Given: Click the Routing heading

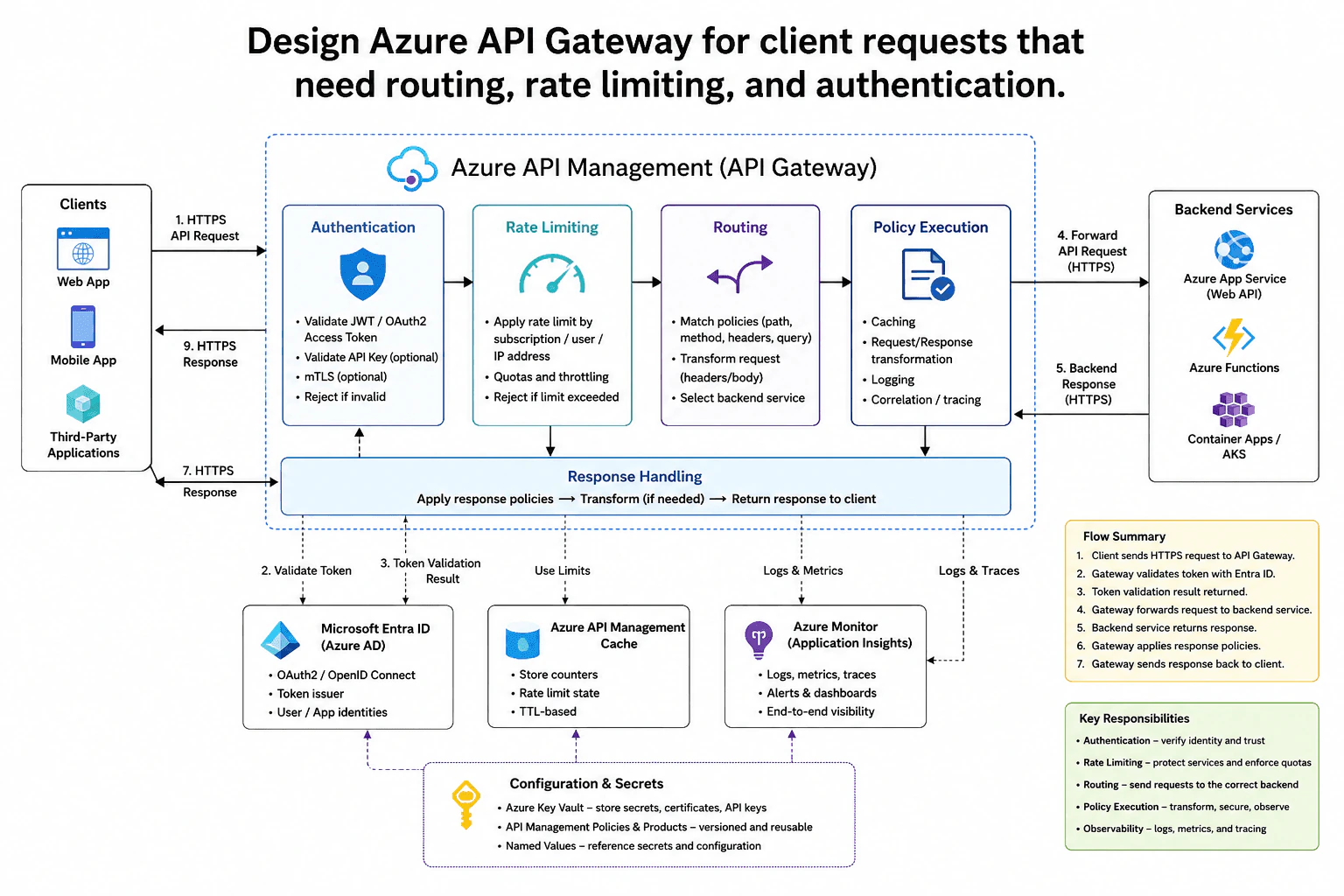Looking at the screenshot, I should tap(740, 227).
